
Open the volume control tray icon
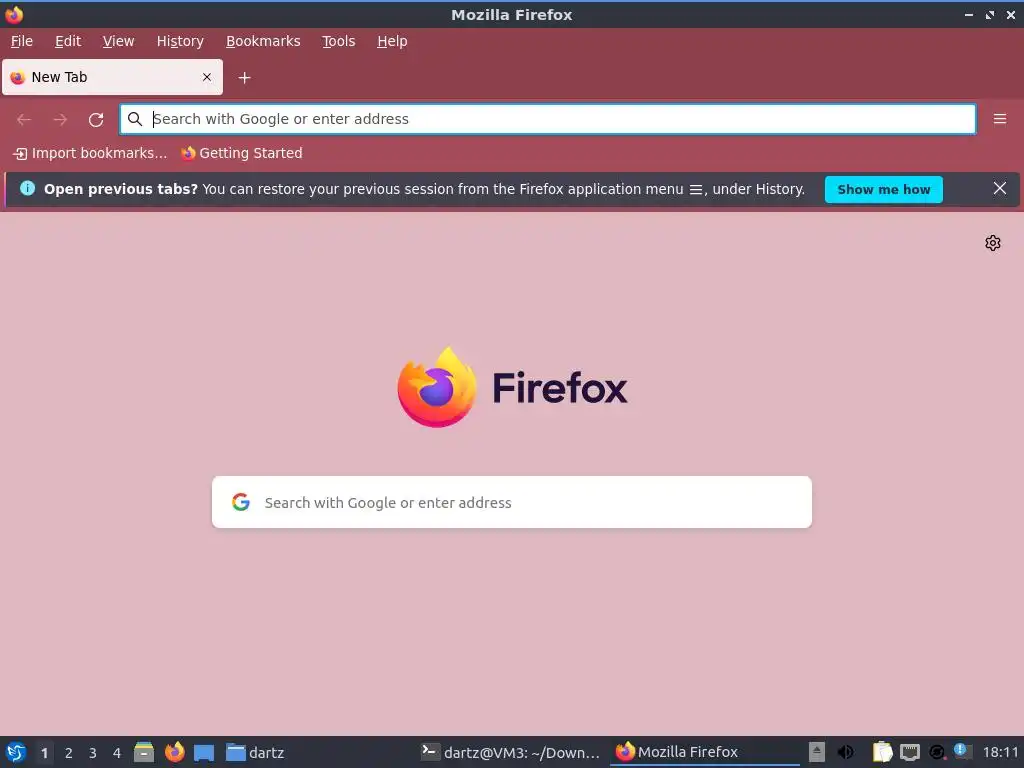845,752
